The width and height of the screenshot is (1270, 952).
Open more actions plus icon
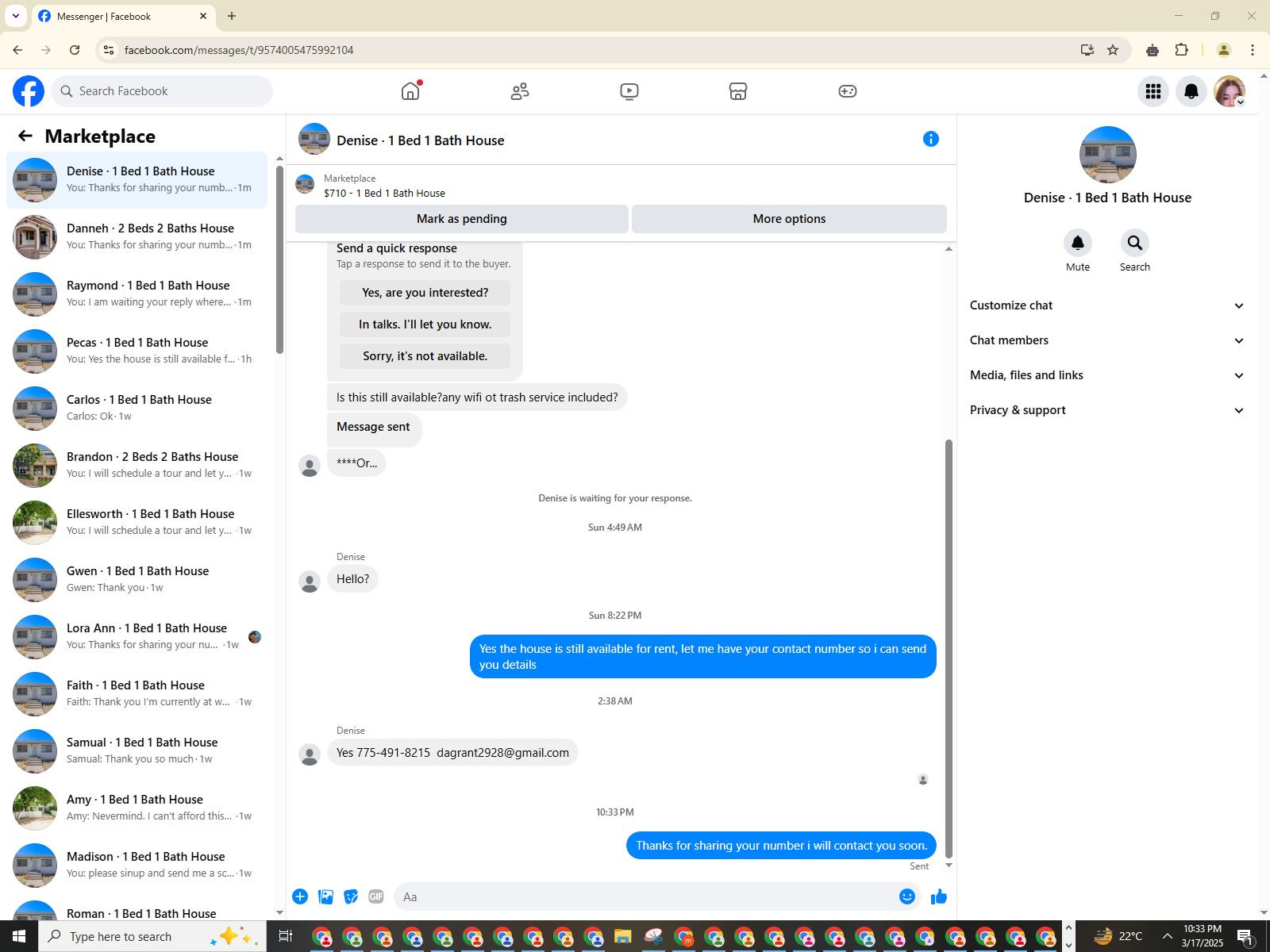pyautogui.click(x=300, y=896)
